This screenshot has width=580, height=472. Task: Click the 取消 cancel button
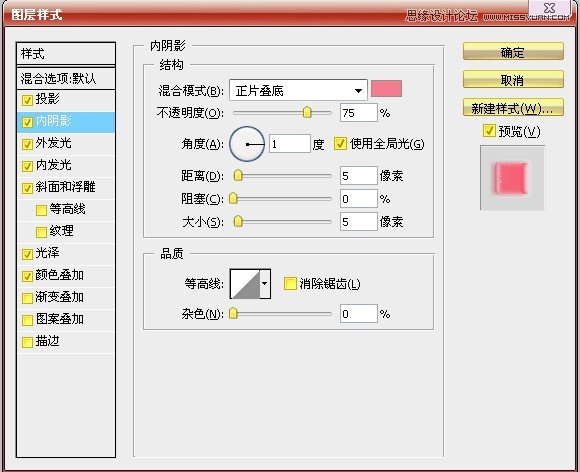pos(513,80)
